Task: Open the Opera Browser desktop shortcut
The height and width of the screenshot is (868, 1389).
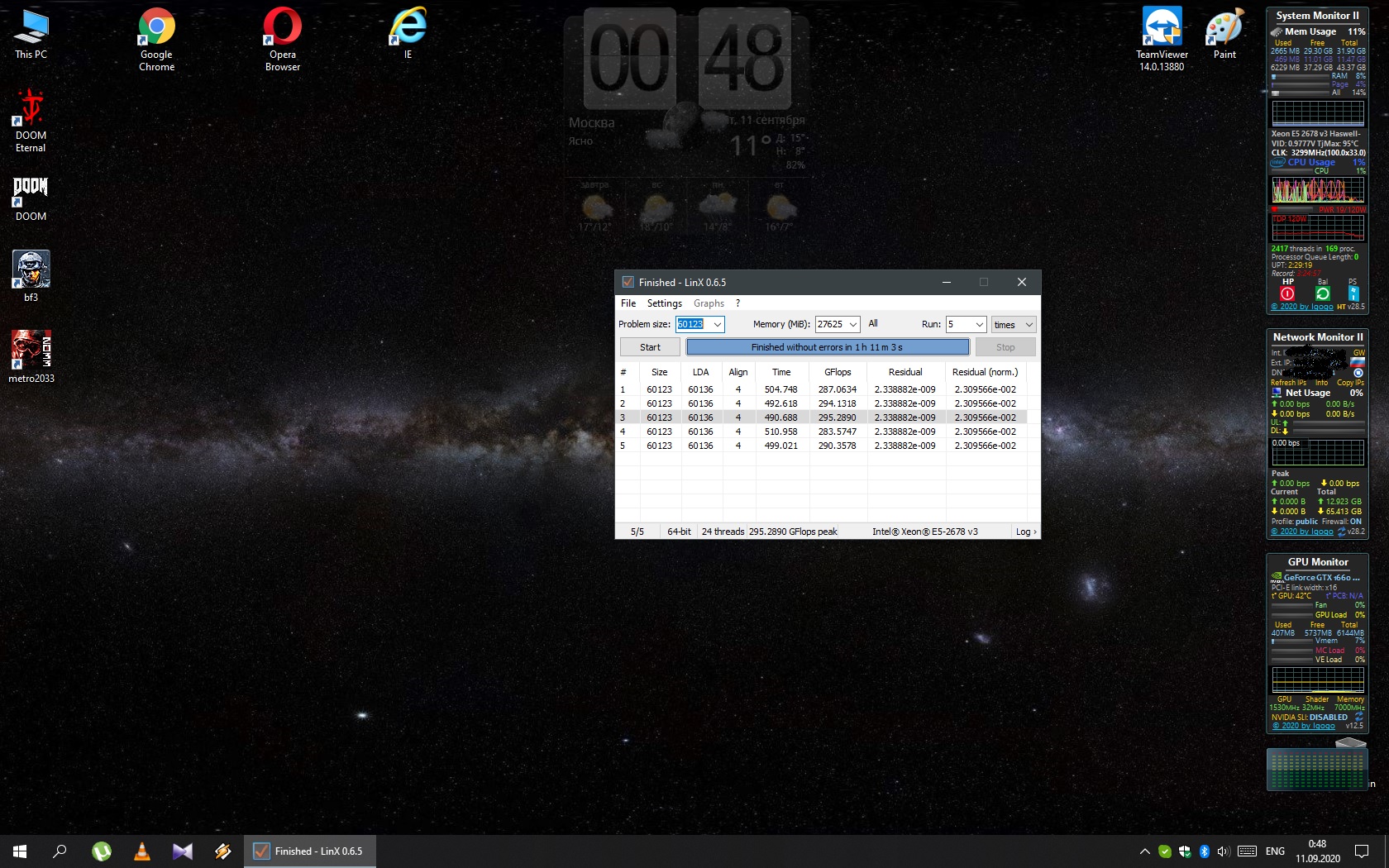Action: [283, 39]
